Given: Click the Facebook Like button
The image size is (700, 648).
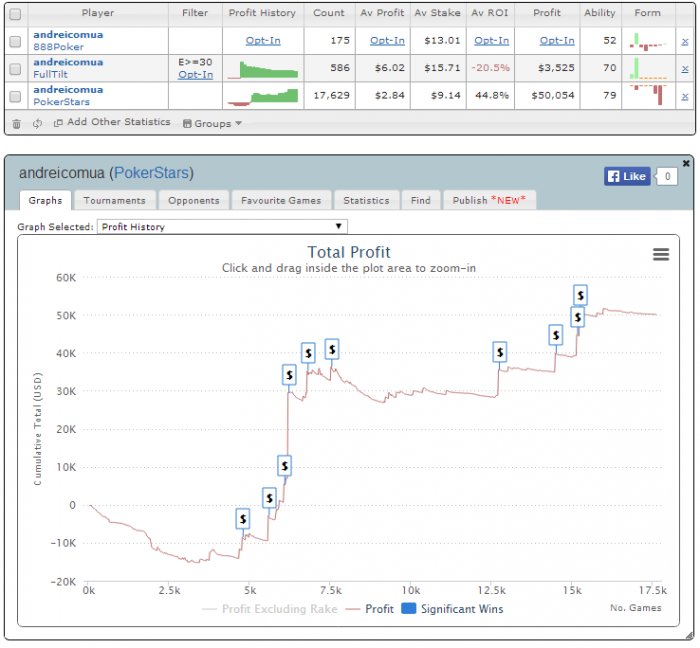Looking at the screenshot, I should 627,176.
